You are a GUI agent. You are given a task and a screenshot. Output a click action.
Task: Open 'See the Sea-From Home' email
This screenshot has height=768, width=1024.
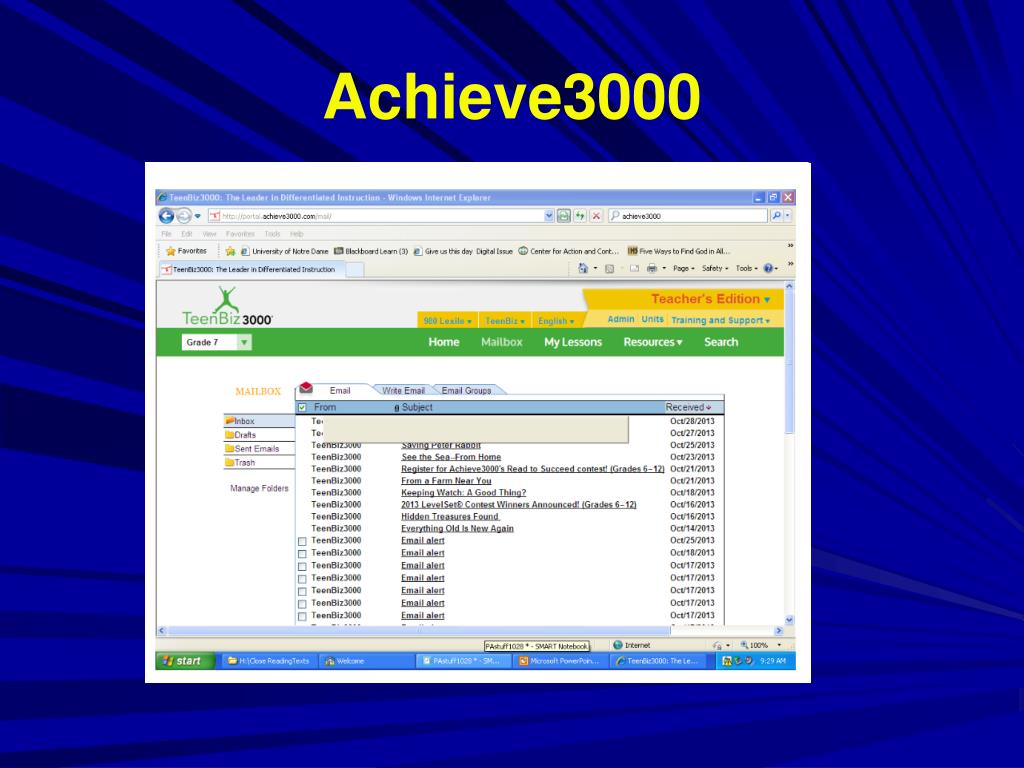point(451,457)
